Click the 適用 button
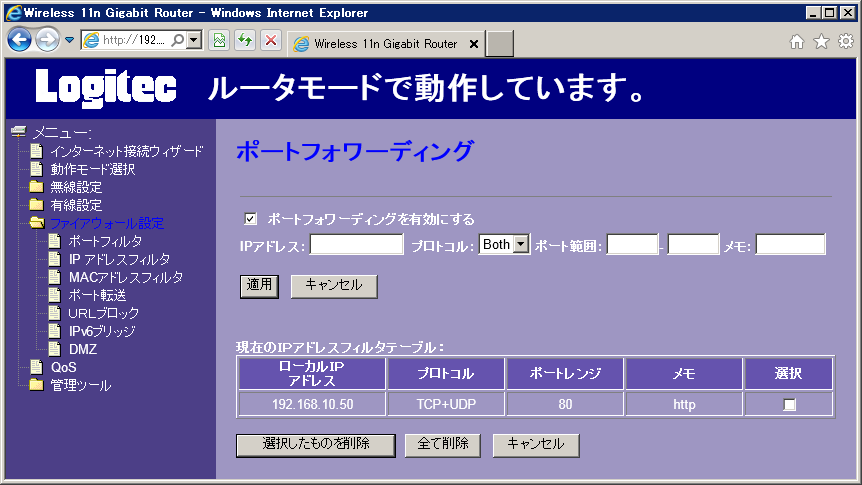 [x=259, y=286]
